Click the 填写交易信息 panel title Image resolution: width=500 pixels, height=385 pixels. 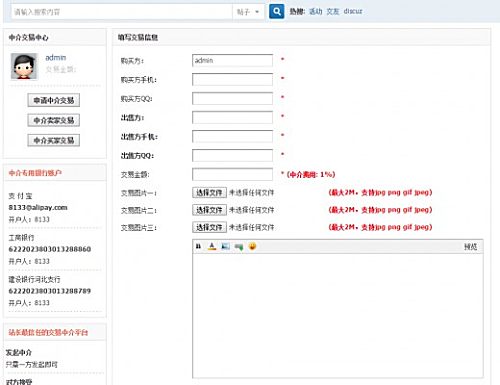(138, 37)
